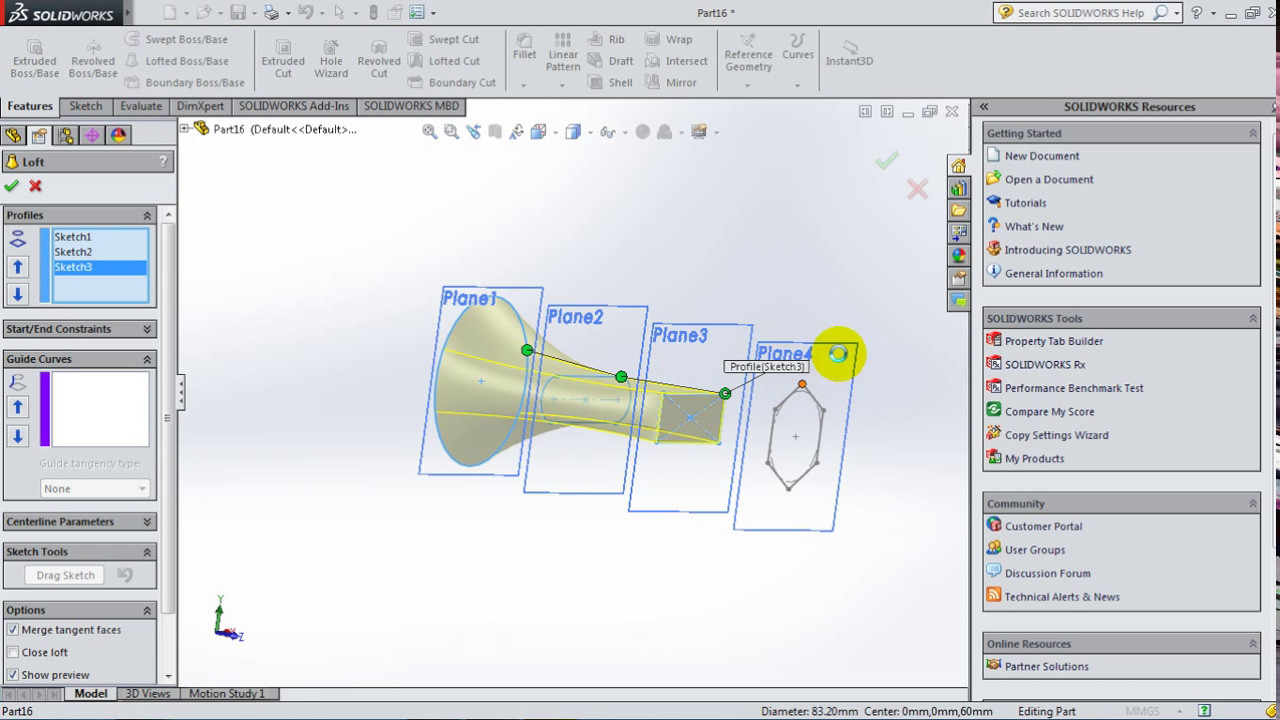The height and width of the screenshot is (720, 1280).
Task: Accept the Loft with the green checkmark
Action: [x=11, y=186]
